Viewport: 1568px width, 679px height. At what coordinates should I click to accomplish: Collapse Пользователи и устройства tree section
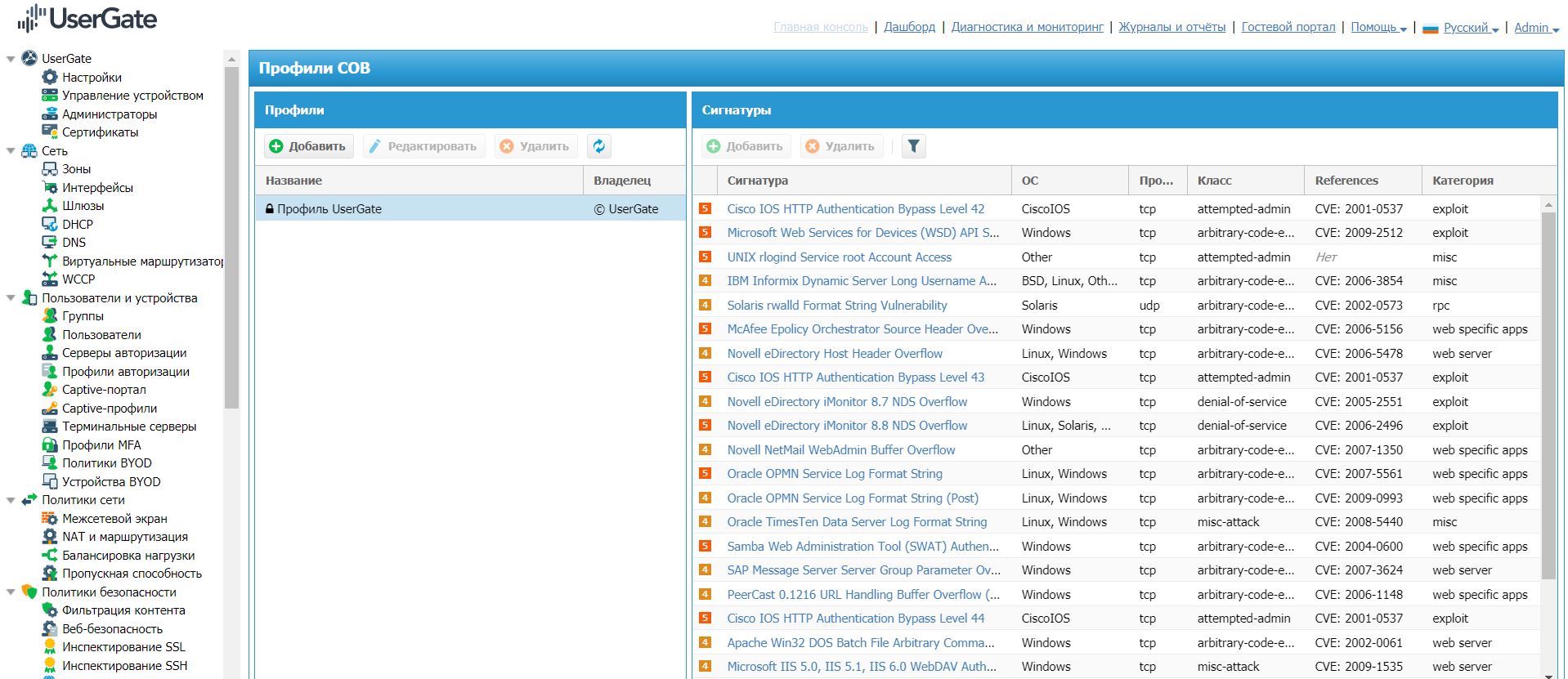(x=11, y=298)
